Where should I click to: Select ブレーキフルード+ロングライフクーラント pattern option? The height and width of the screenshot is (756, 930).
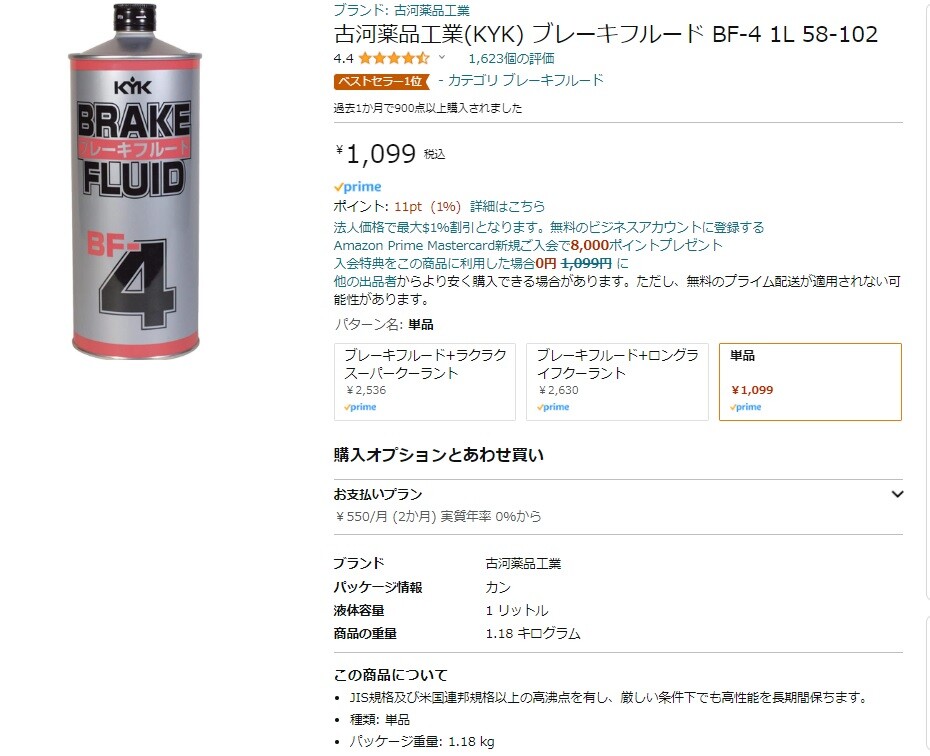click(x=617, y=382)
